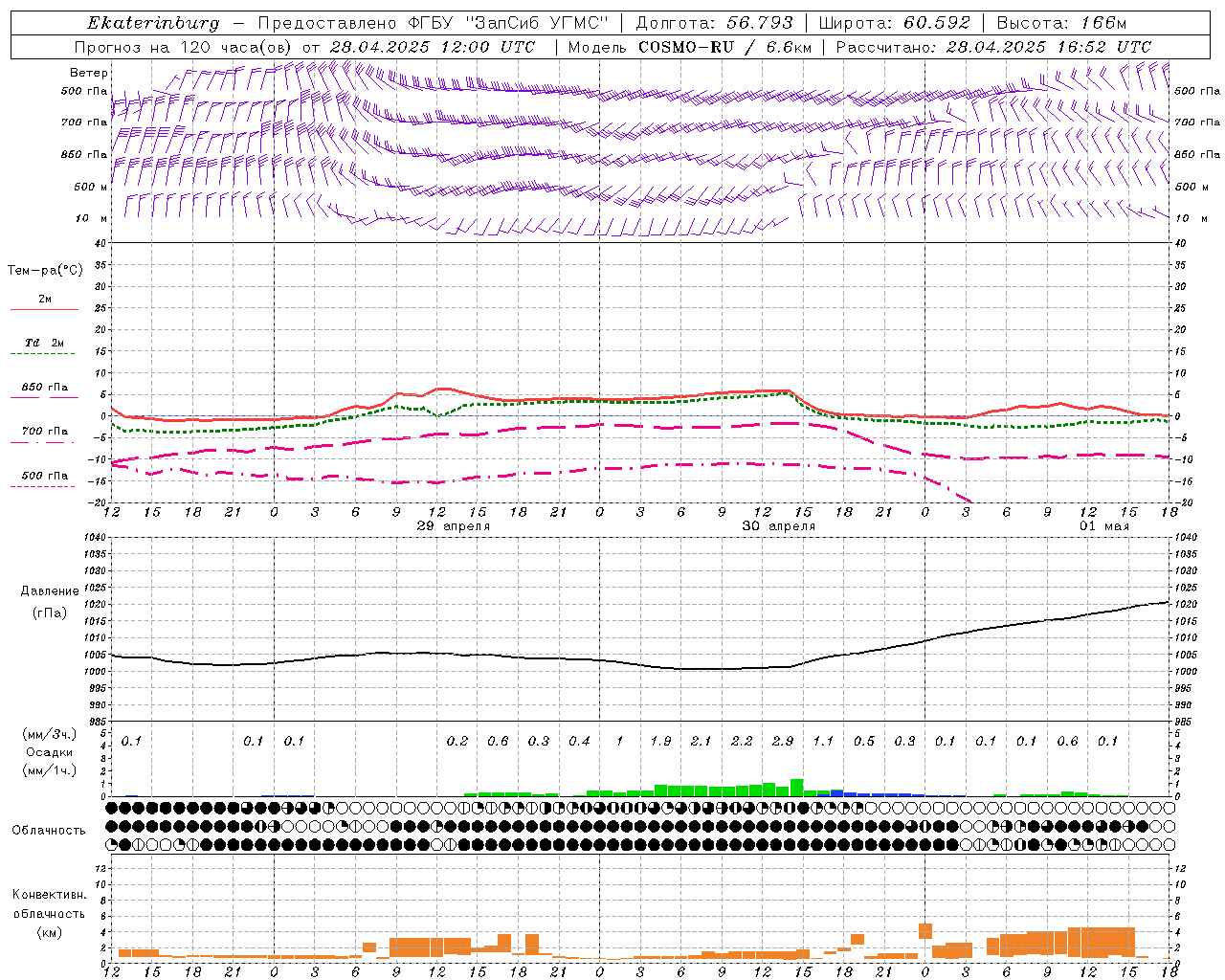This screenshot has height=980, width=1225.
Task: Click the 'Td 2м' dew point legend
Action: (44, 343)
